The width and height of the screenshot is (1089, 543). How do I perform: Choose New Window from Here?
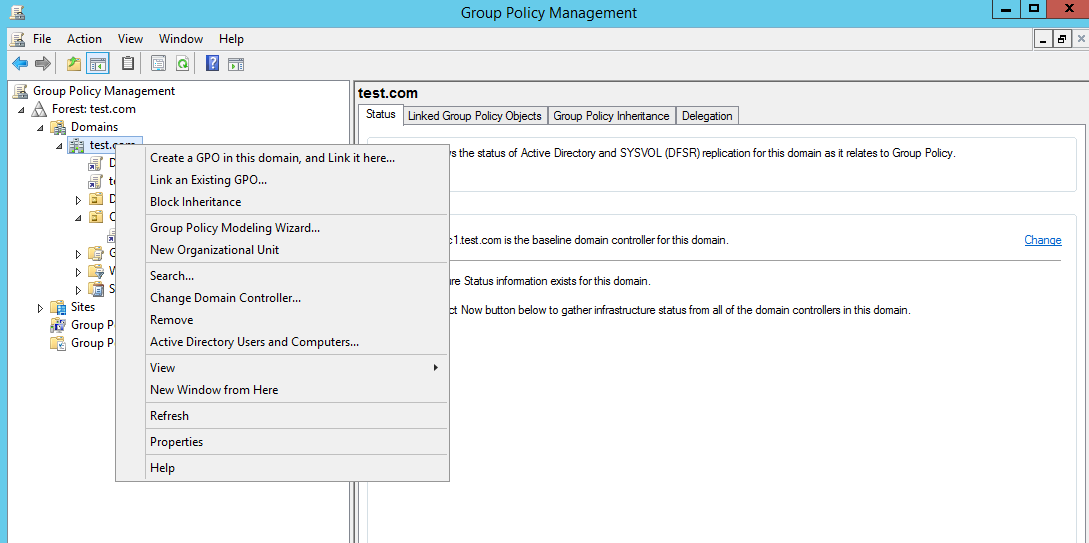pyautogui.click(x=283, y=390)
